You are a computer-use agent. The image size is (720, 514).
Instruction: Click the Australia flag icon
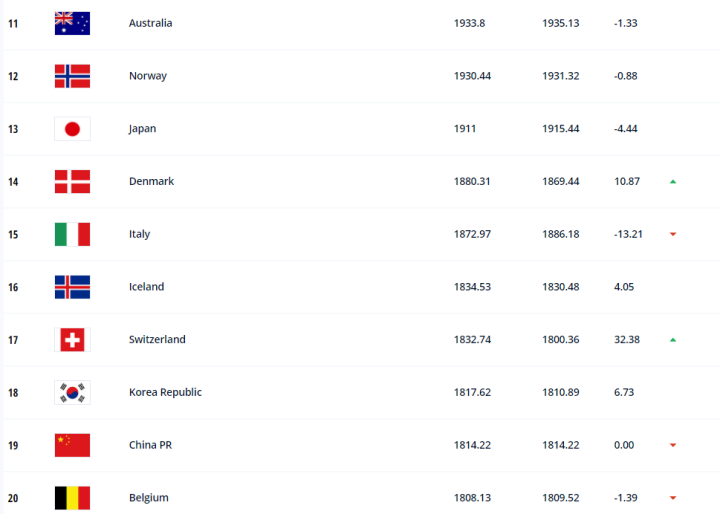point(72,23)
